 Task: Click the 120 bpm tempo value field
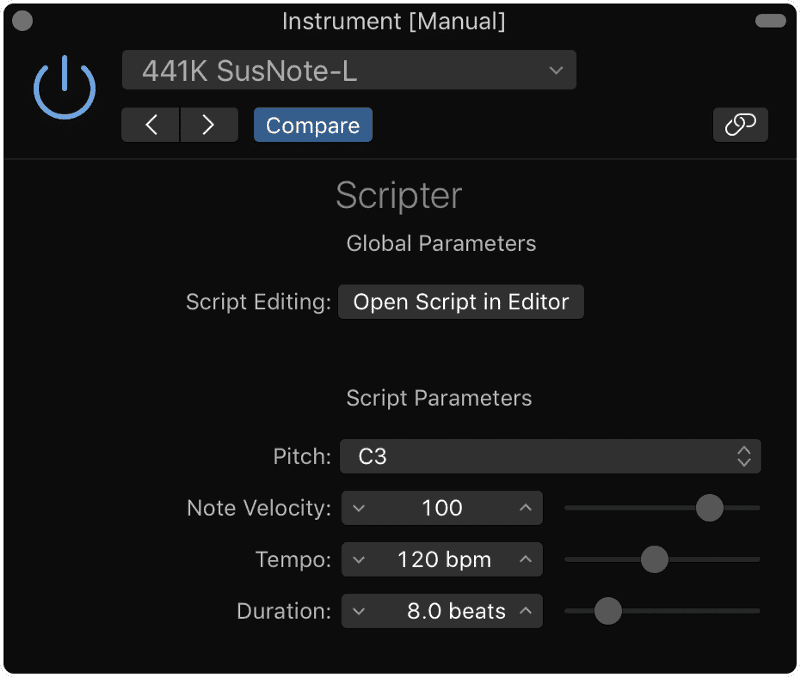442,560
